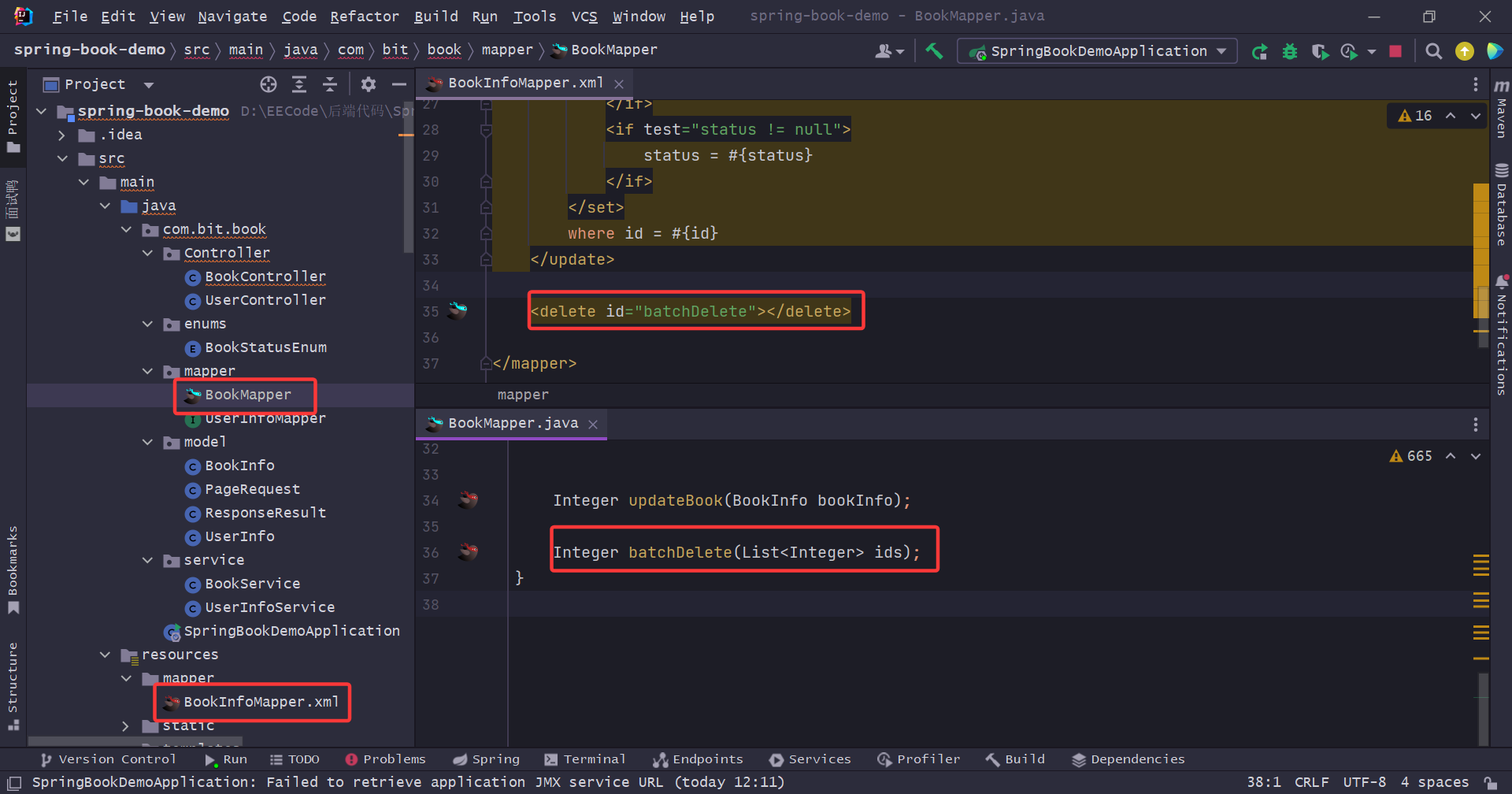Collapse the Controller package
Image resolution: width=1512 pixels, height=794 pixels.
click(x=147, y=254)
